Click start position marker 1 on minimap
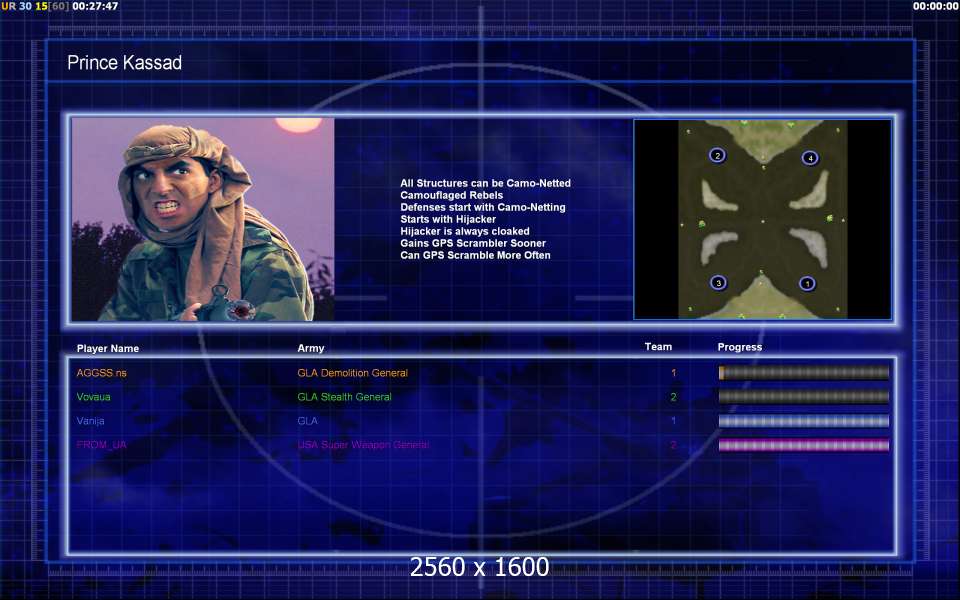The width and height of the screenshot is (960, 600). click(807, 283)
